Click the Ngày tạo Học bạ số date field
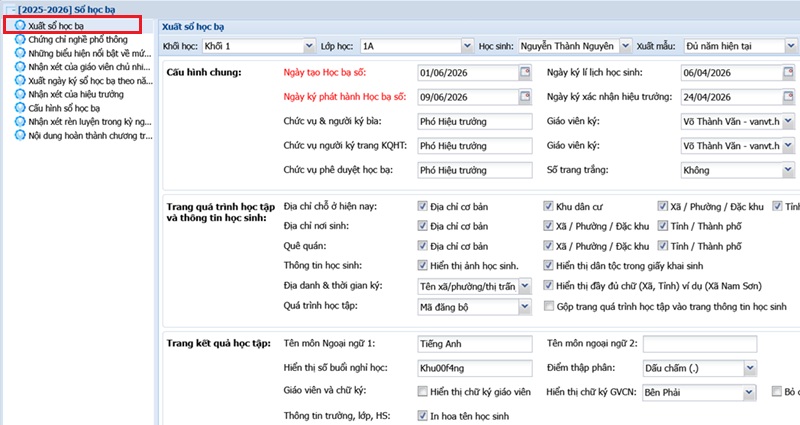 (x=468, y=72)
